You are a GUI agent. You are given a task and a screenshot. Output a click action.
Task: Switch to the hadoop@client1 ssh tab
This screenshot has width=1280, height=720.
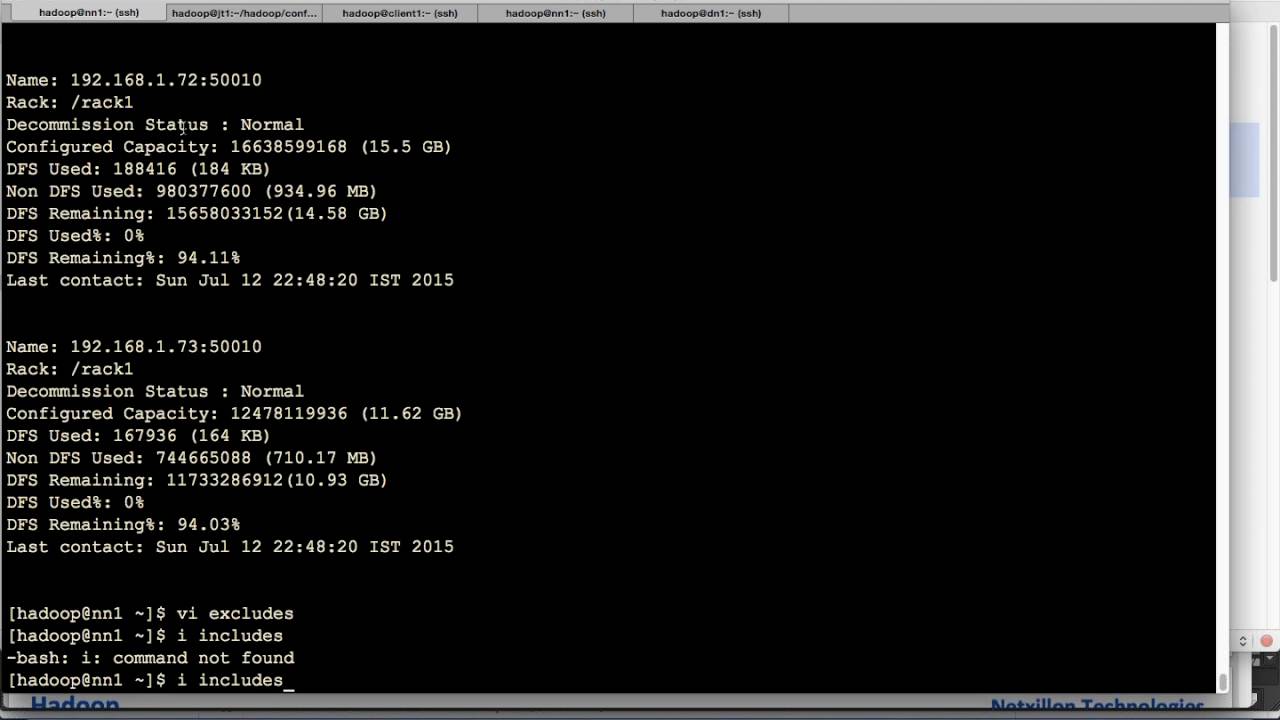(400, 13)
